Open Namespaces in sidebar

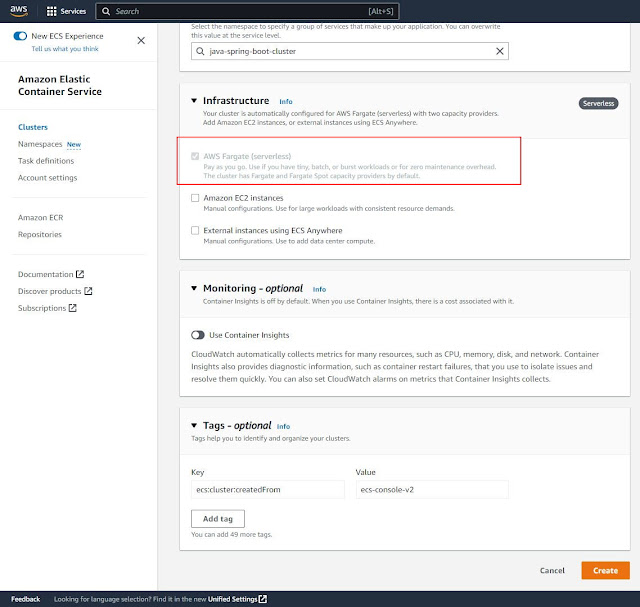[40, 144]
